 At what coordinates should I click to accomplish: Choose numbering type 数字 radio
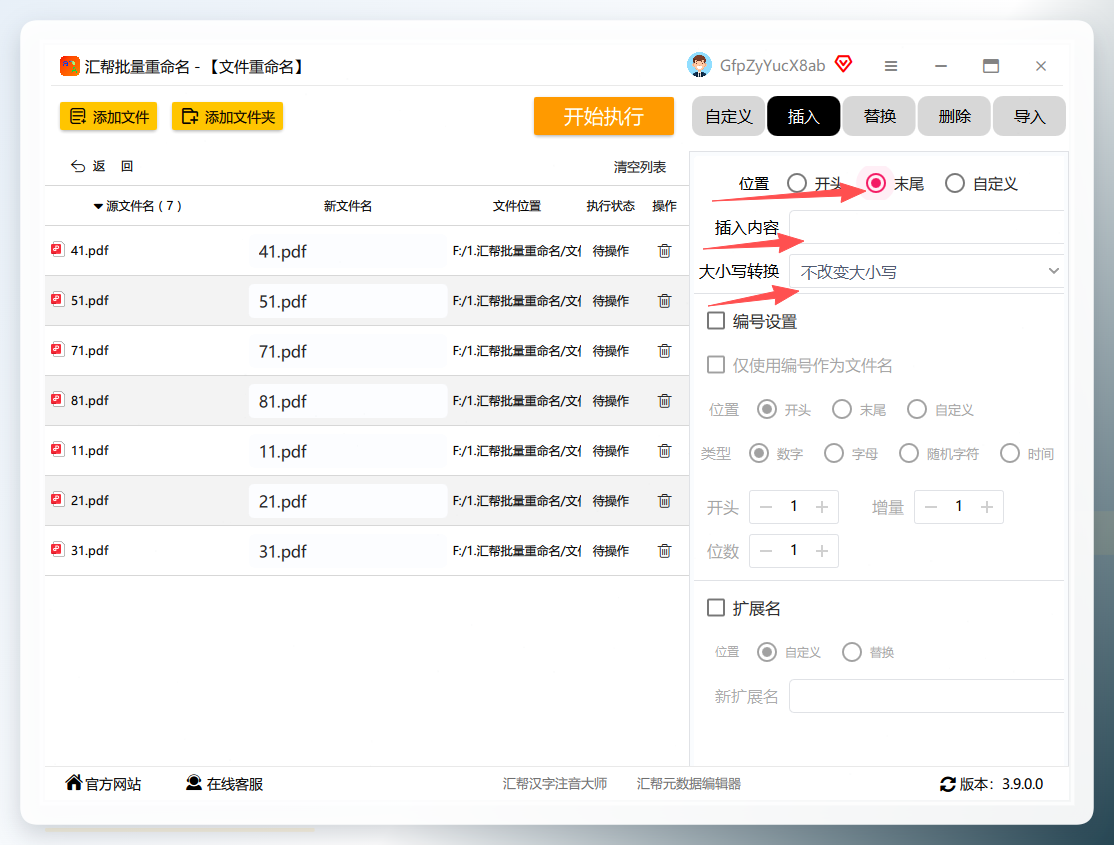759,453
